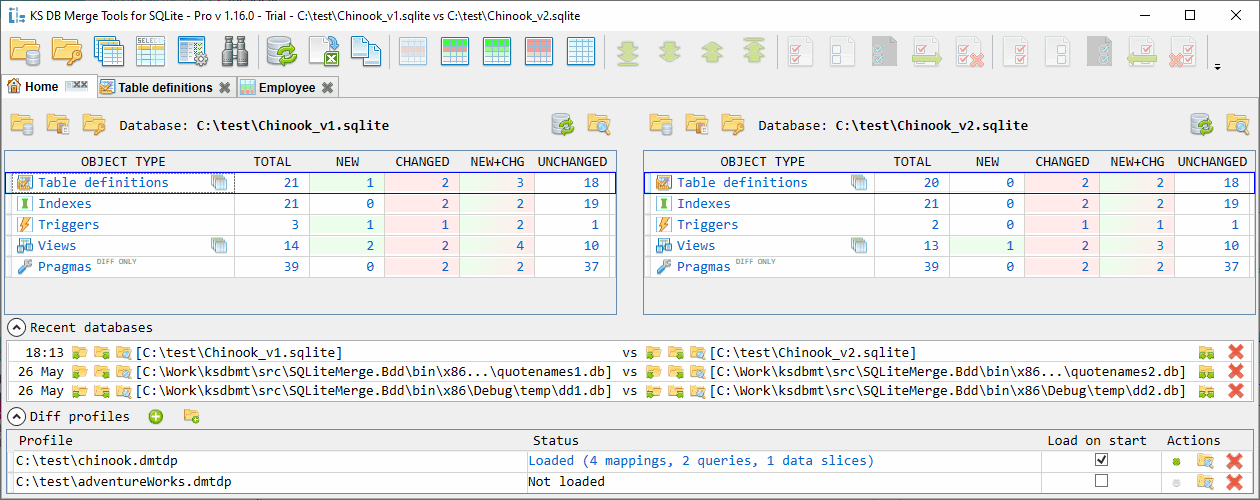Open Table definitions in the left panel
Image resolution: width=1260 pixels, height=500 pixels.
[x=103, y=182]
